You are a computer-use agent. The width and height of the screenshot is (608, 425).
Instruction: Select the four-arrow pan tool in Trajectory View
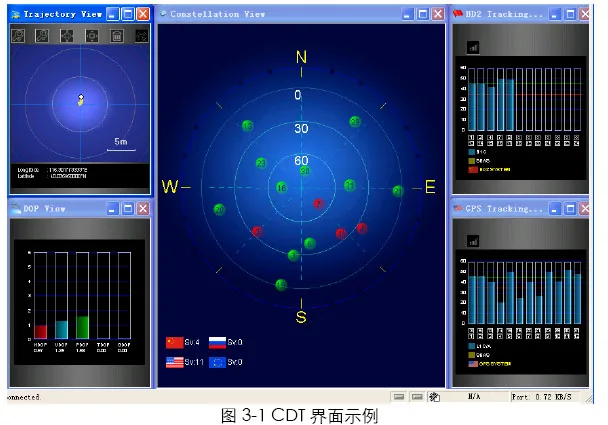[67, 36]
